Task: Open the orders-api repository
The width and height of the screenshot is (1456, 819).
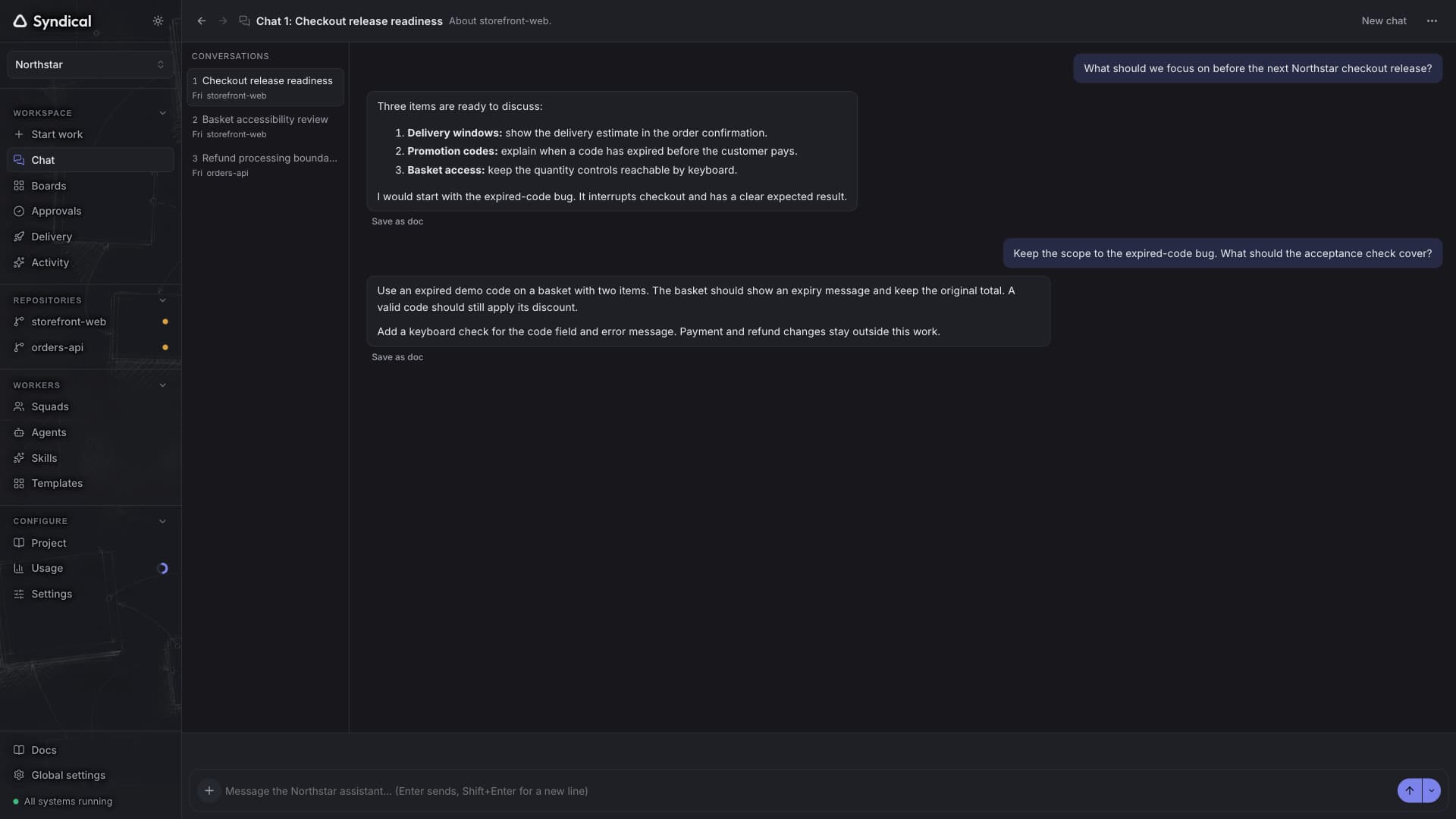Action: tap(90, 347)
